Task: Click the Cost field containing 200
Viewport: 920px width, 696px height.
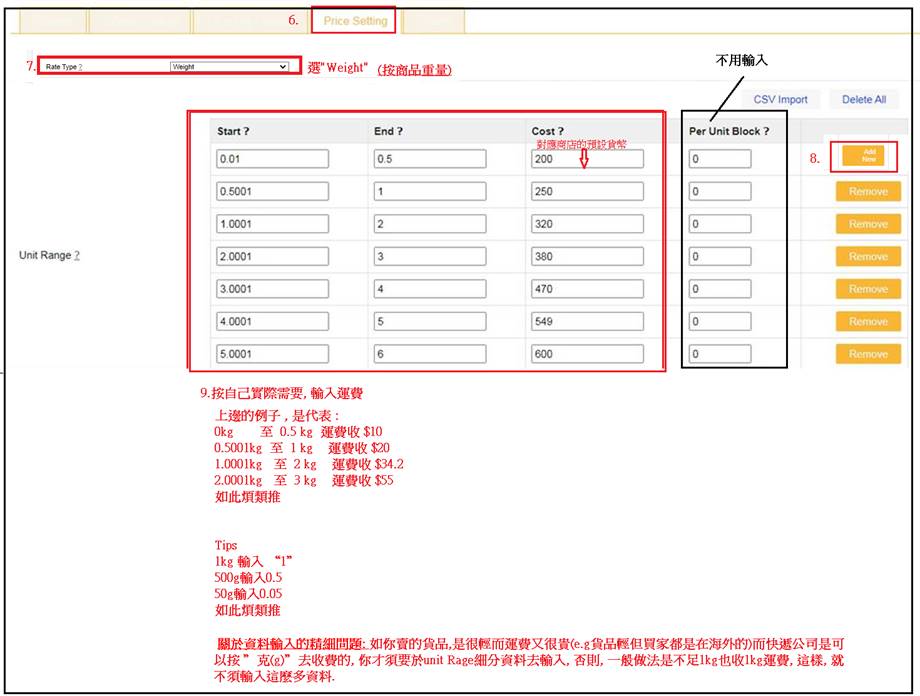Action: pyautogui.click(x=587, y=159)
